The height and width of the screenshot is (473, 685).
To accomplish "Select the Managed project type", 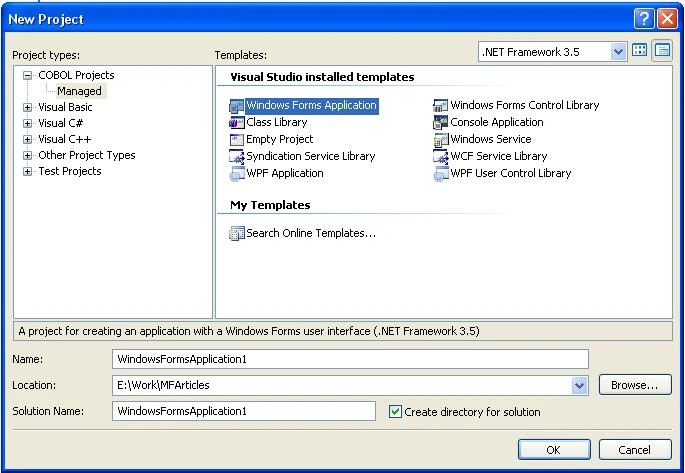I will (80, 91).
